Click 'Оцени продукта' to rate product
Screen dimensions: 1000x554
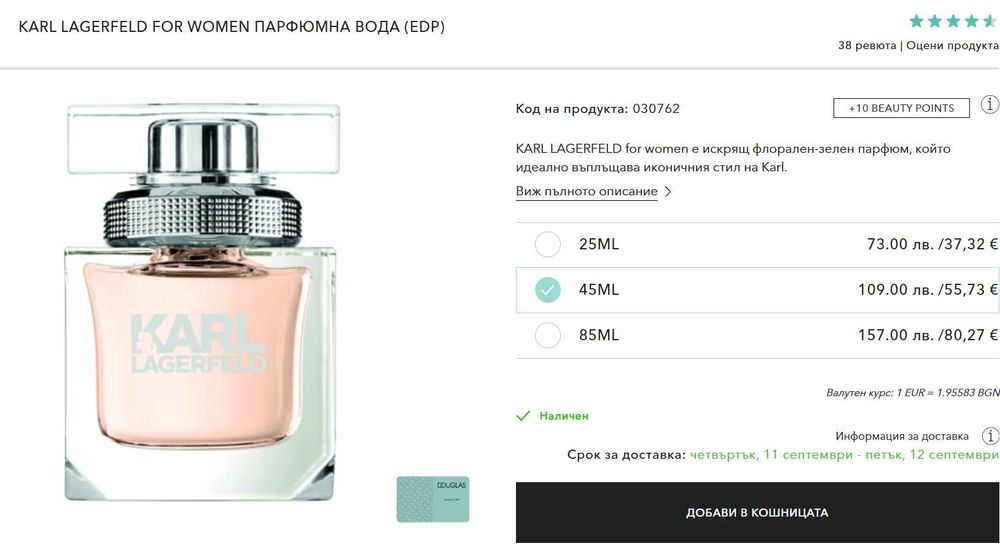pos(951,46)
